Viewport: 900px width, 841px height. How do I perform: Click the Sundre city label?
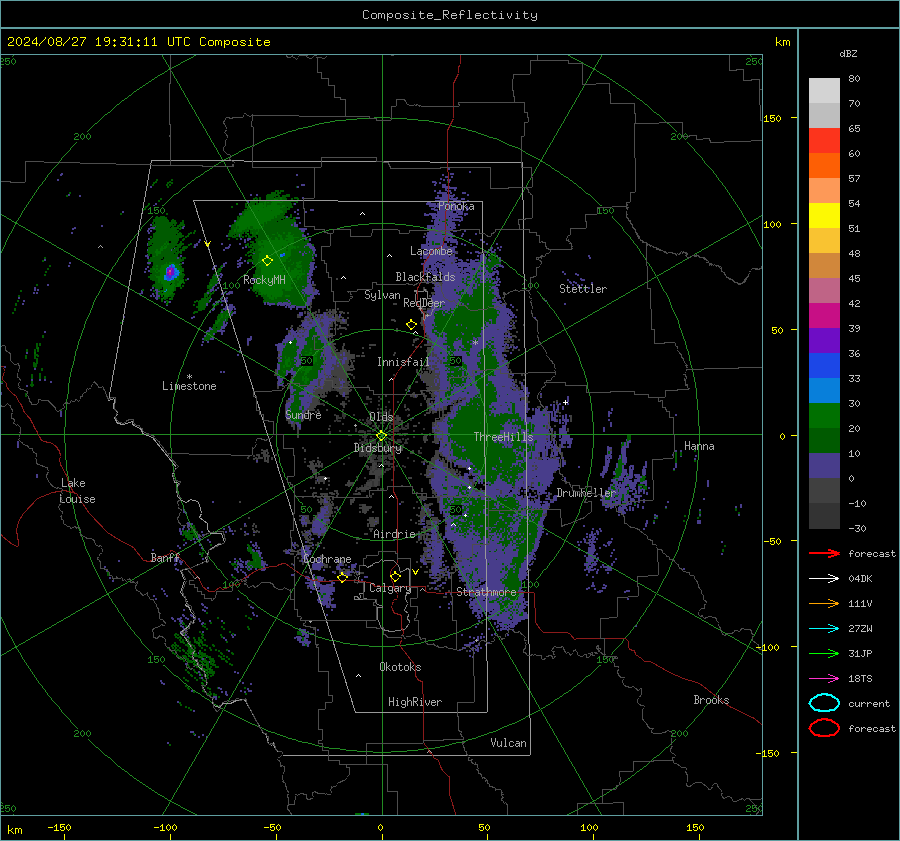[303, 414]
